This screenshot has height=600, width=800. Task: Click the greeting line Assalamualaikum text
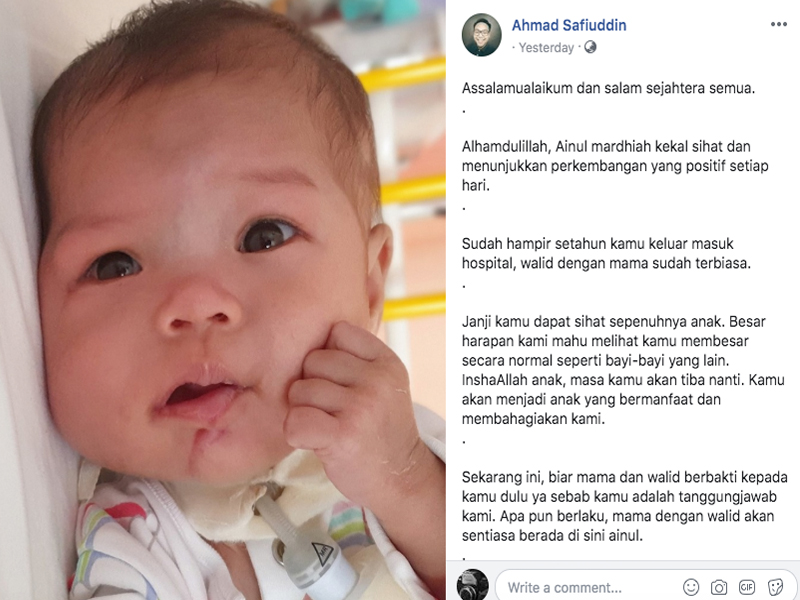[x=608, y=88]
